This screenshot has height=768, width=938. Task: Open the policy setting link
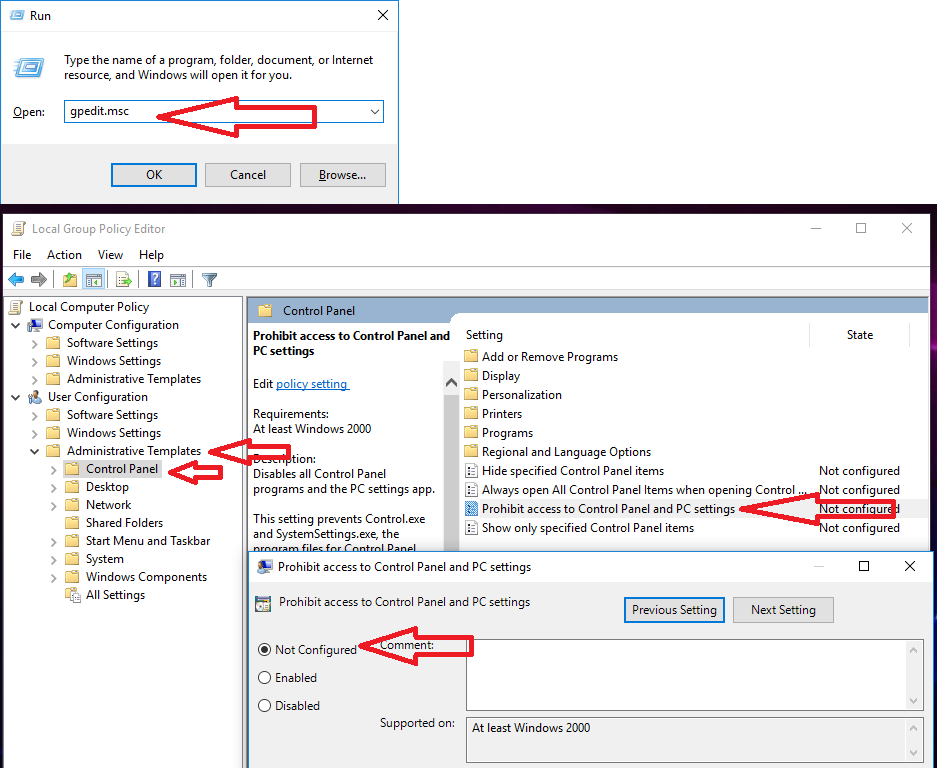pyautogui.click(x=312, y=384)
